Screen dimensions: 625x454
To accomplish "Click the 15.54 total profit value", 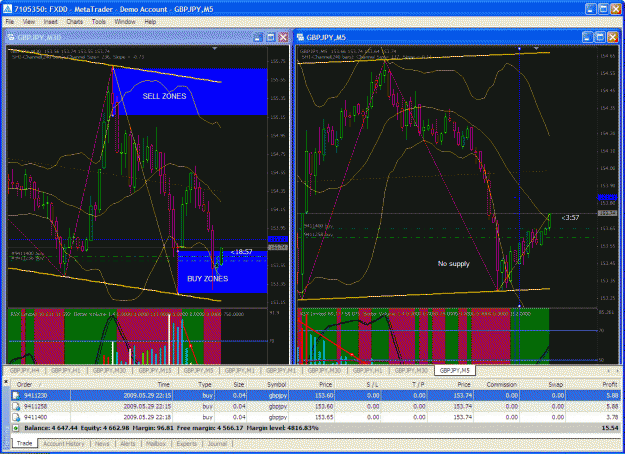I will point(610,428).
